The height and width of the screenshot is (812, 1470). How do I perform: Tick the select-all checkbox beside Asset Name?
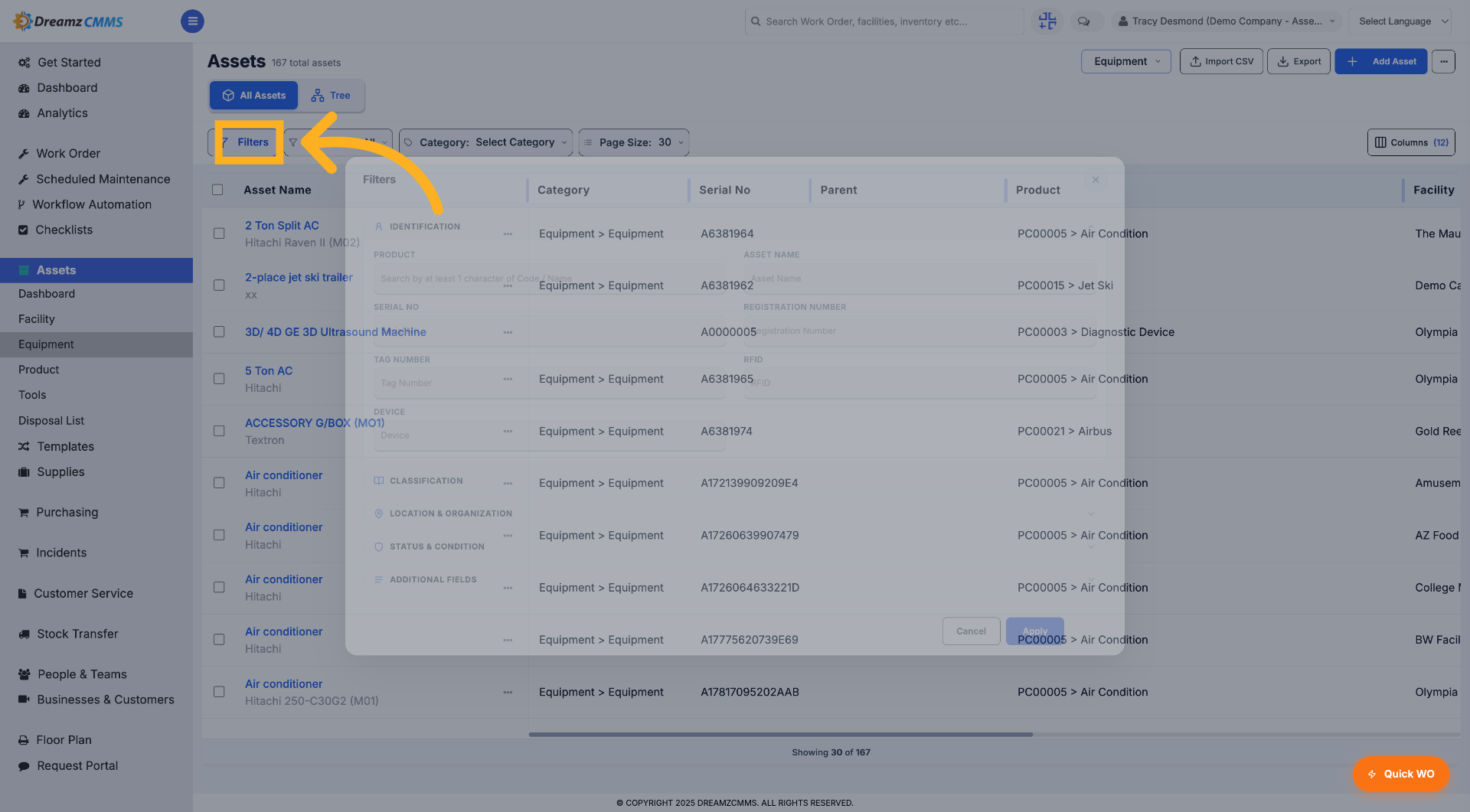coord(217,190)
